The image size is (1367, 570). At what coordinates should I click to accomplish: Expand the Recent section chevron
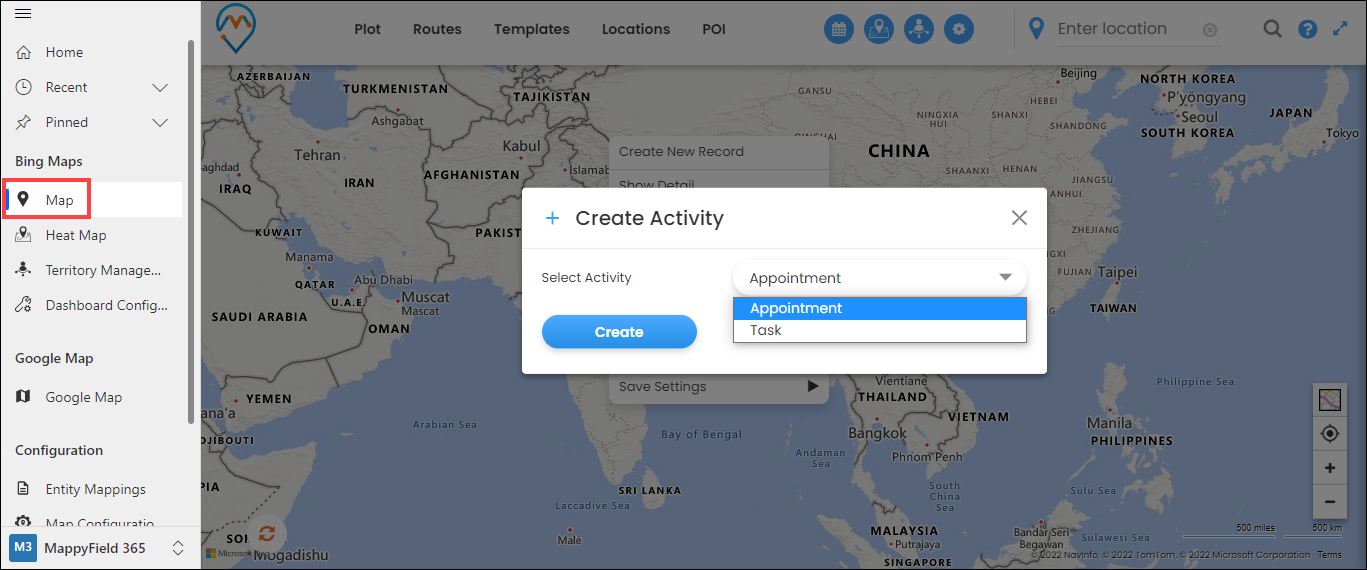(x=160, y=87)
